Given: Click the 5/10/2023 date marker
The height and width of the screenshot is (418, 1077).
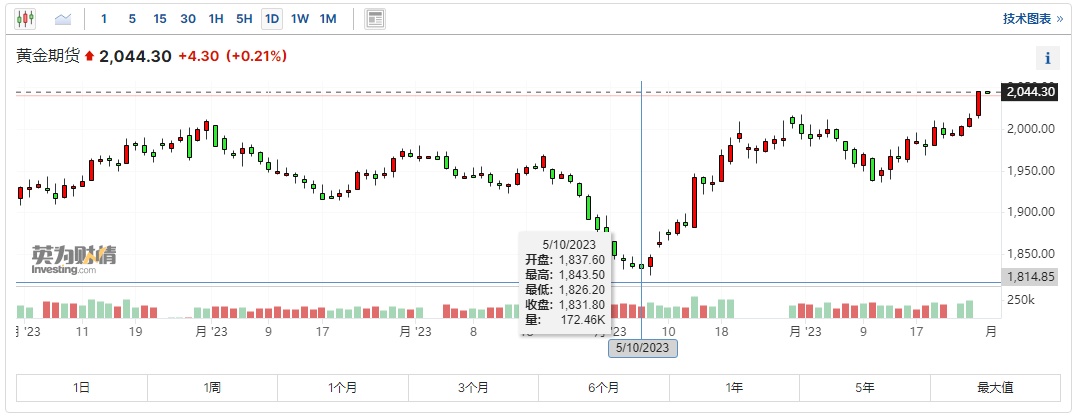Looking at the screenshot, I should pyautogui.click(x=644, y=348).
